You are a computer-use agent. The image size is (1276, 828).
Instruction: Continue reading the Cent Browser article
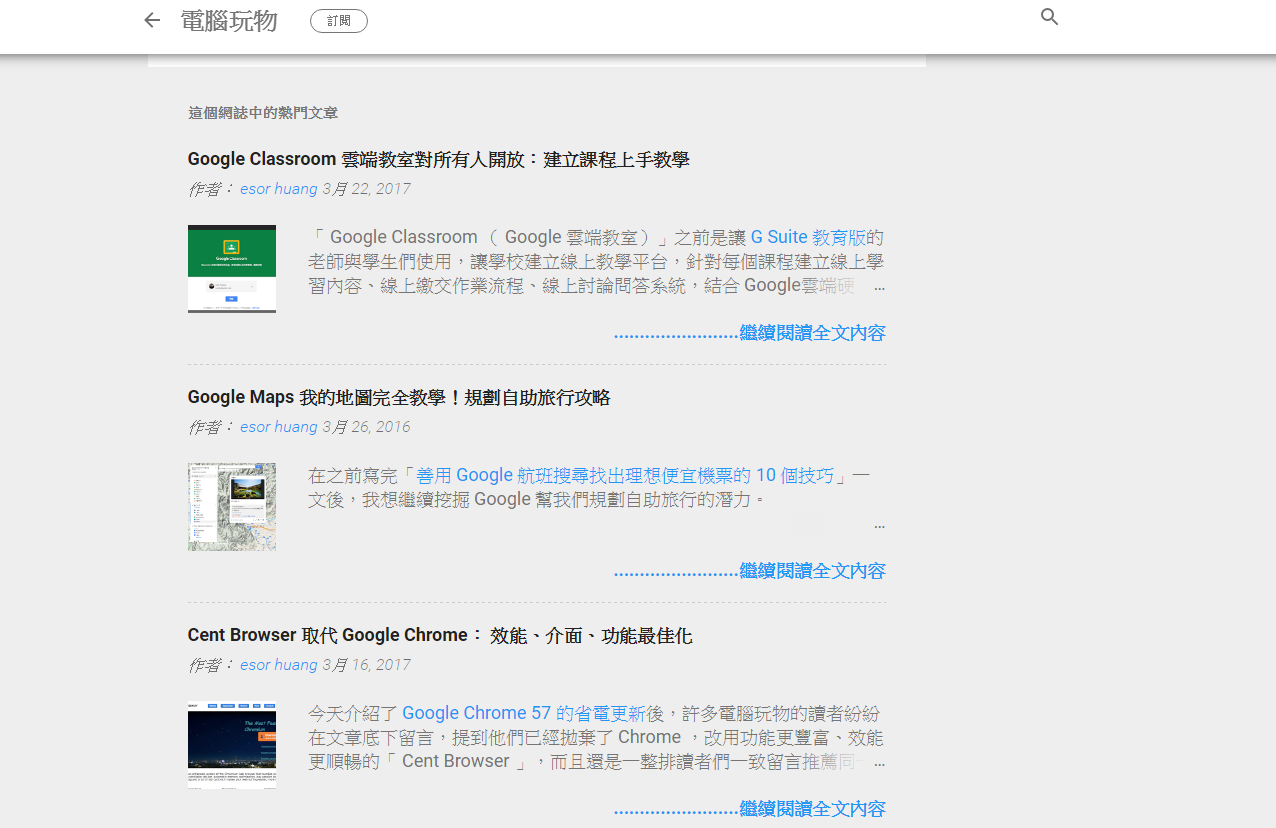(749, 809)
